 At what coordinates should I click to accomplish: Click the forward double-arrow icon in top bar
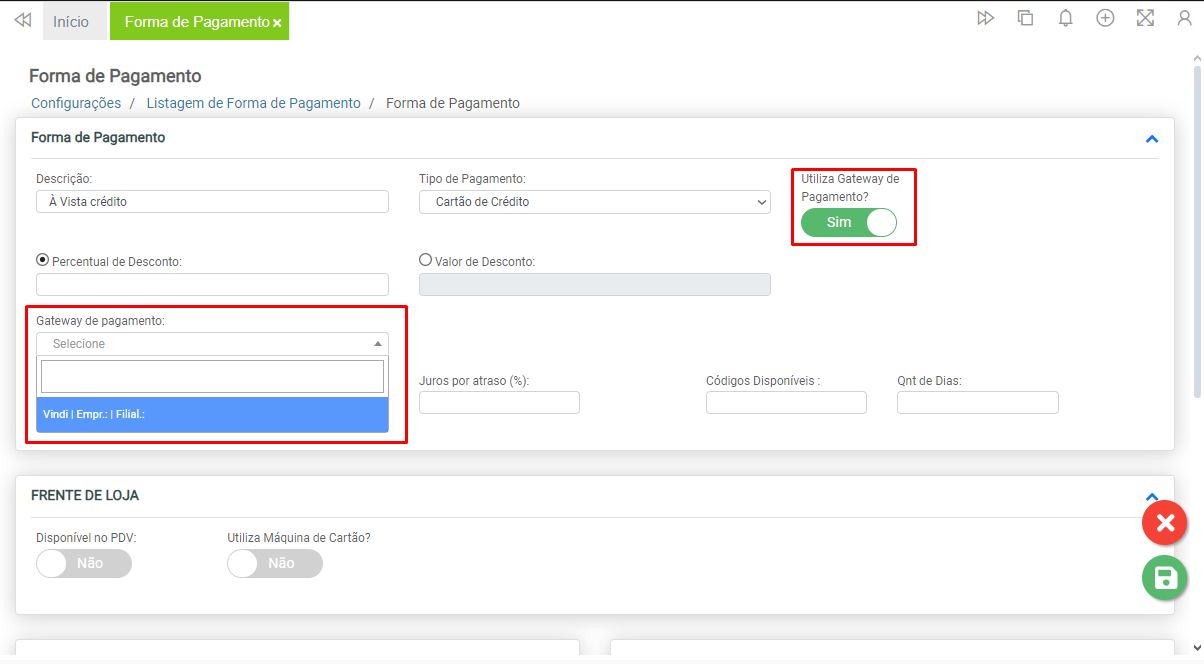985,18
